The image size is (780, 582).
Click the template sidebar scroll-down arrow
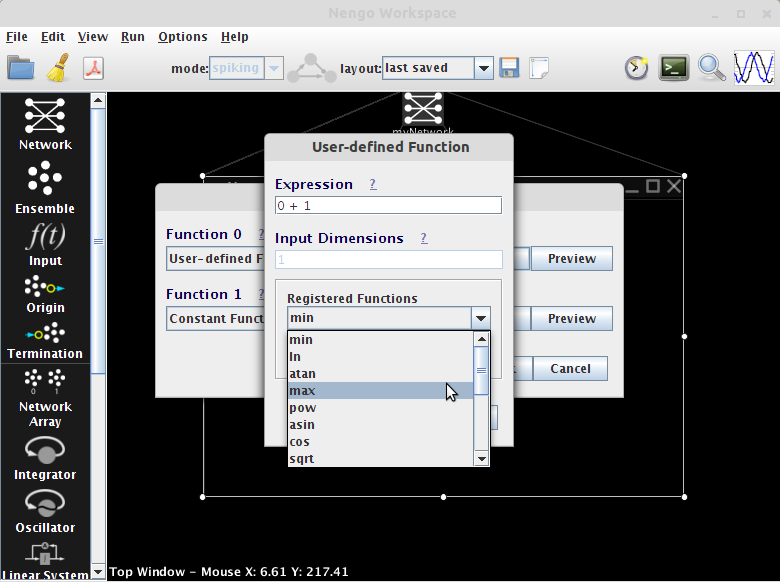(x=98, y=572)
